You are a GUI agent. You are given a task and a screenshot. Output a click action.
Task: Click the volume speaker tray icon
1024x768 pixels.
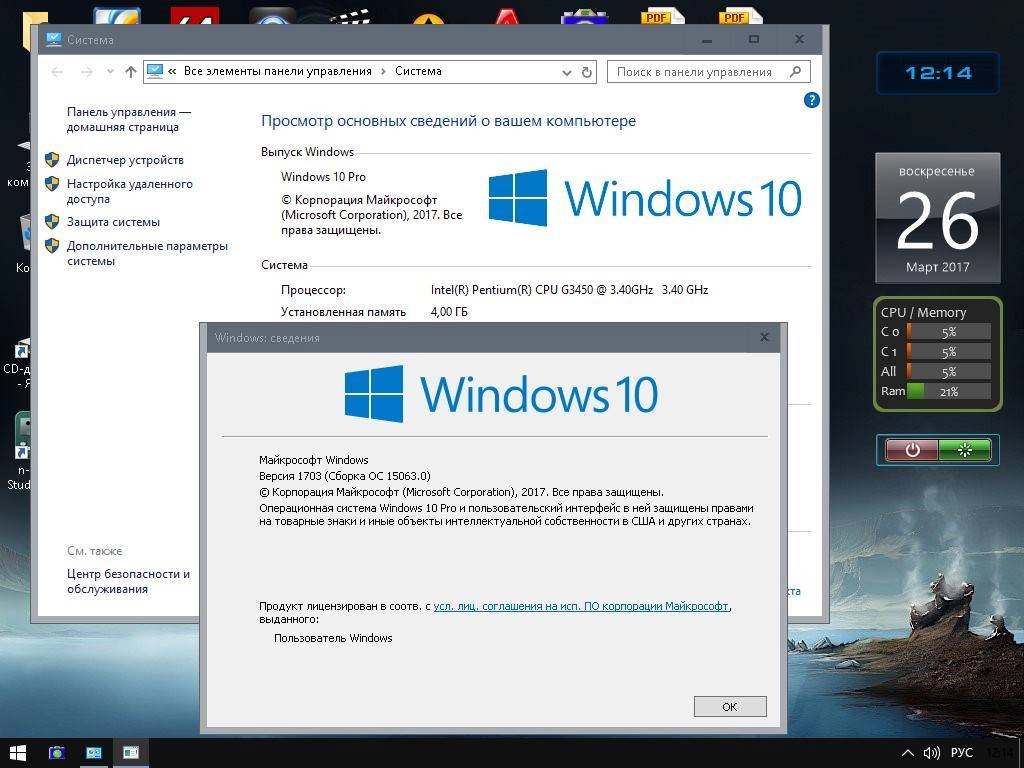click(931, 753)
